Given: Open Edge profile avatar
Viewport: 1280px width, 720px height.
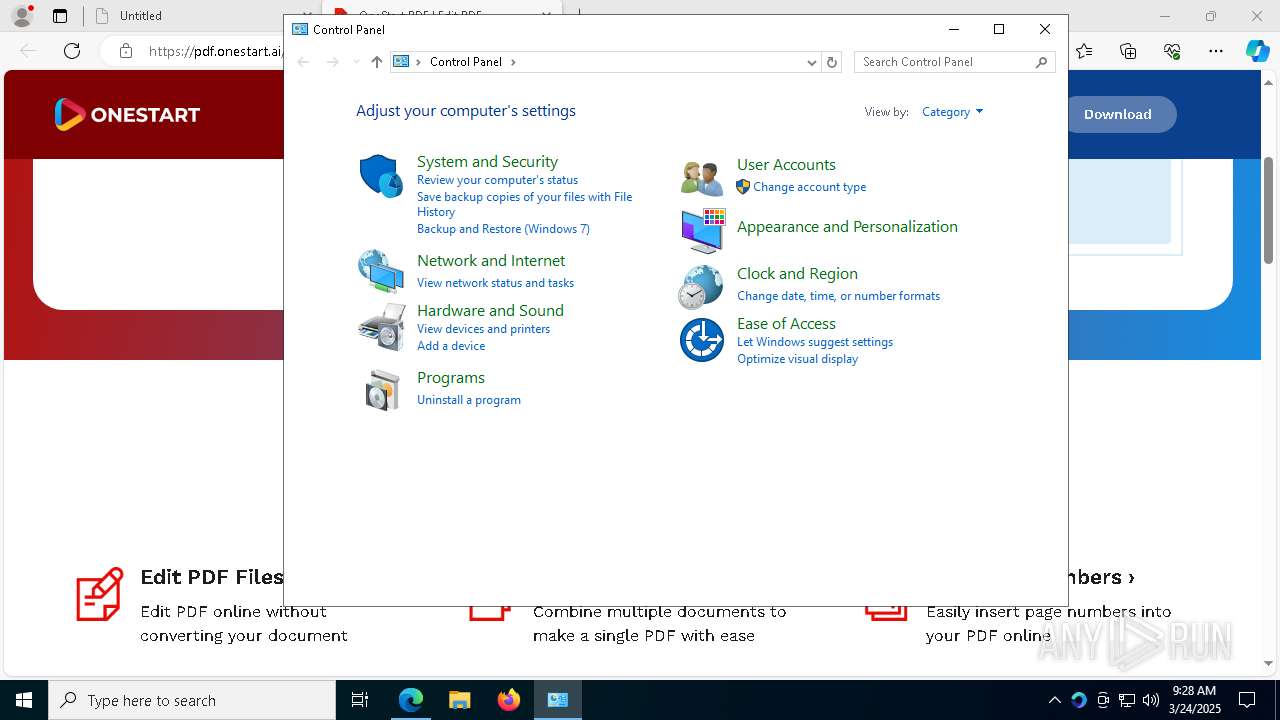Looking at the screenshot, I should click(22, 16).
